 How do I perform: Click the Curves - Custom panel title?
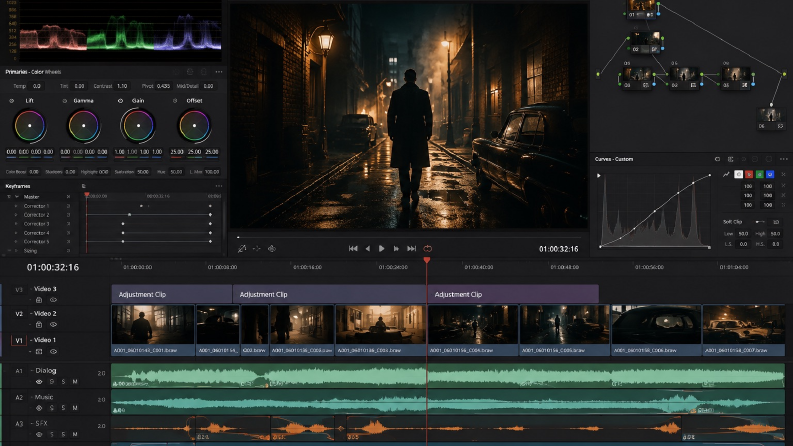(x=613, y=159)
